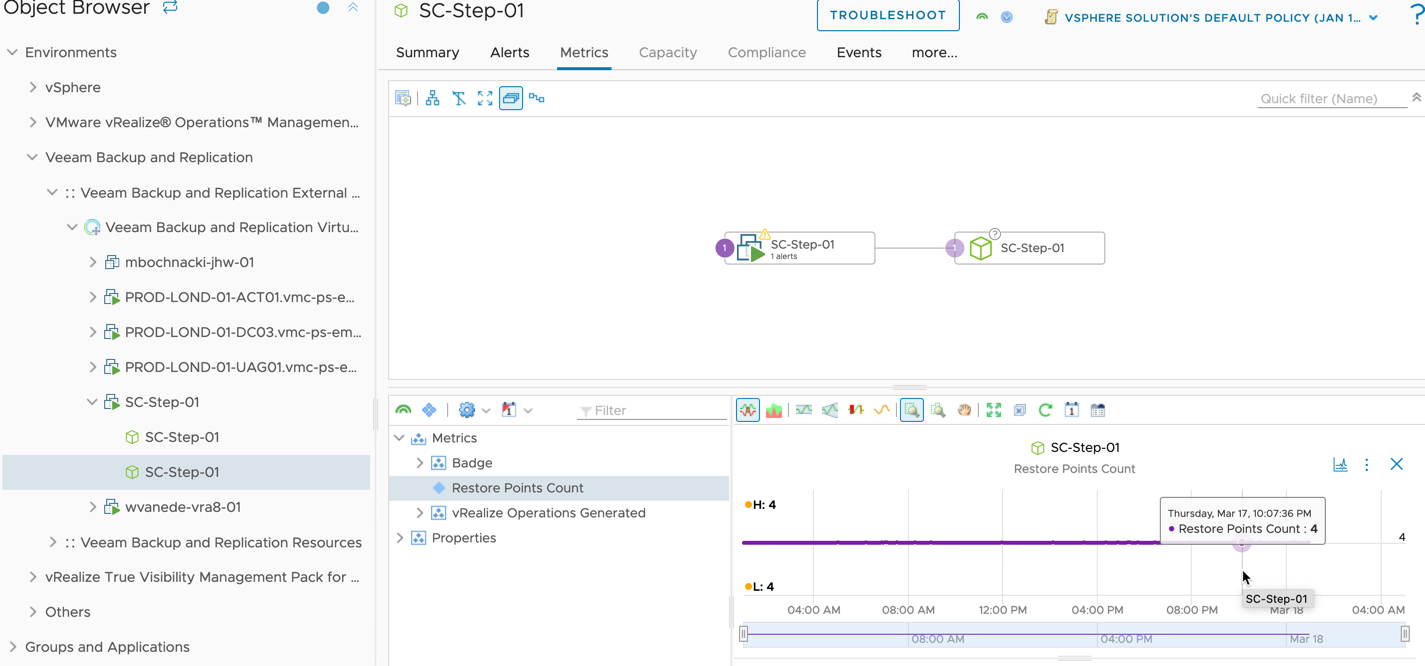Click the Stacked Chart icon
The height and width of the screenshot is (666, 1425).
774,410
